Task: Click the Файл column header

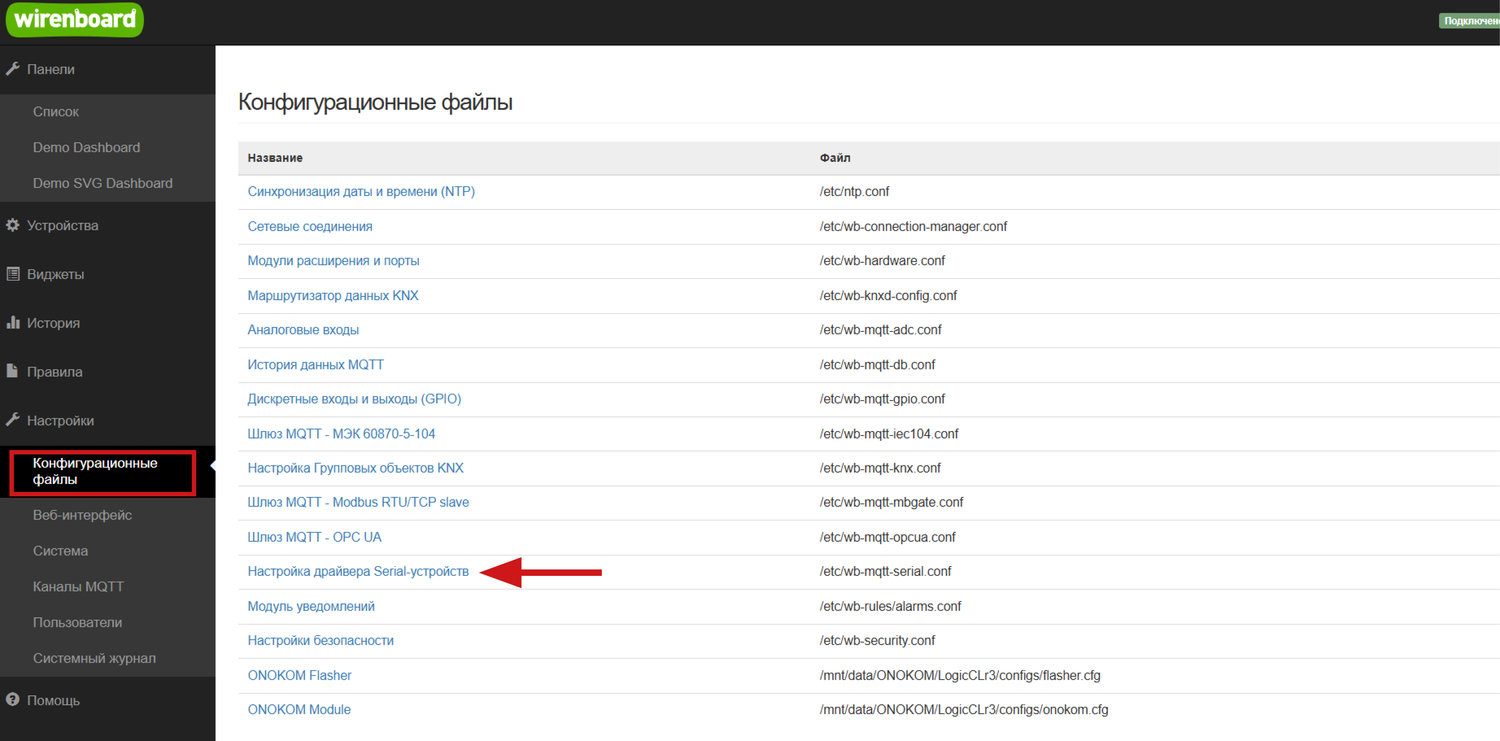Action: [x=835, y=158]
